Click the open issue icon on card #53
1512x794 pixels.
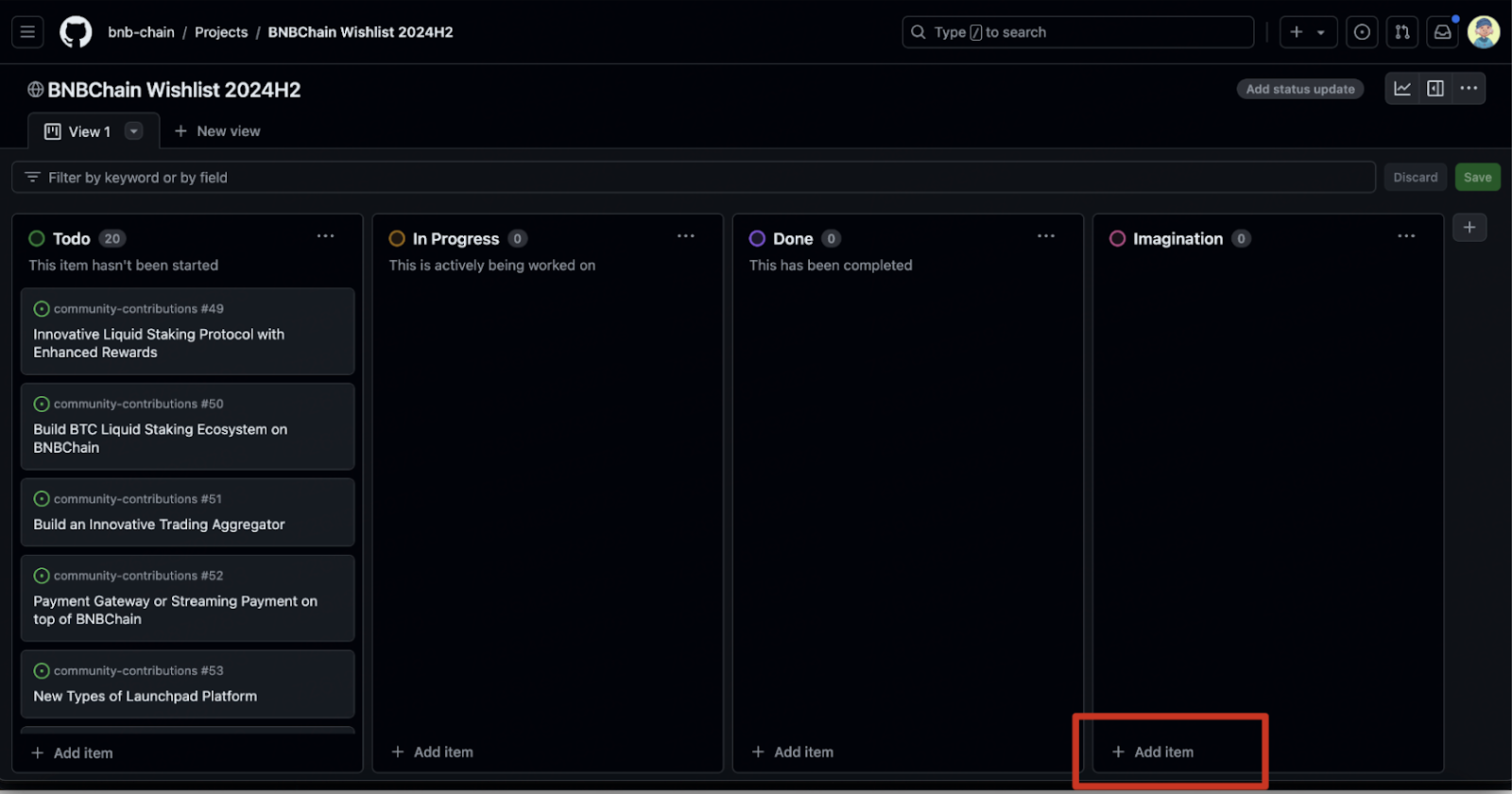coord(42,671)
